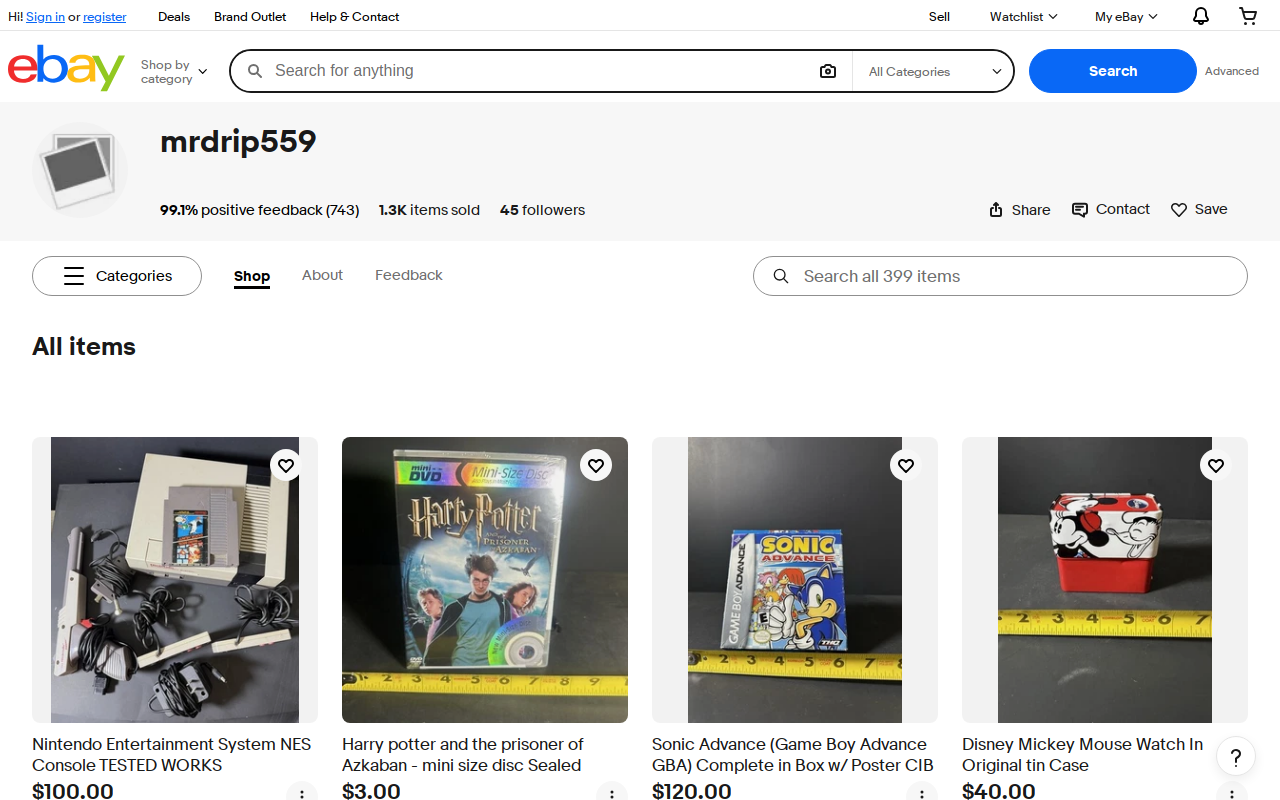Click the Search for anything field
Viewport: 1280px width, 800px height.
[540, 71]
